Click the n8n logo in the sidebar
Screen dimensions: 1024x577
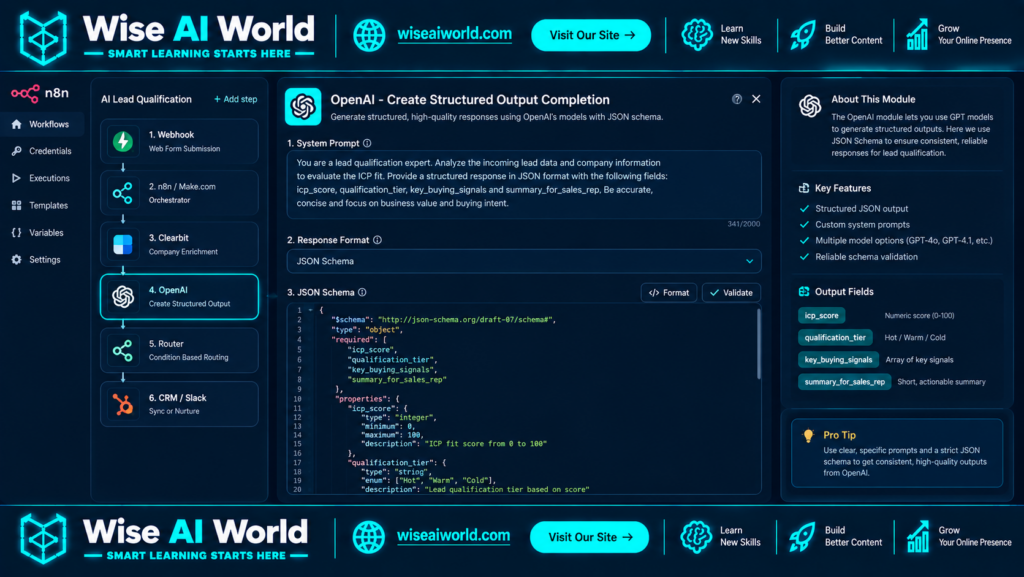point(40,93)
